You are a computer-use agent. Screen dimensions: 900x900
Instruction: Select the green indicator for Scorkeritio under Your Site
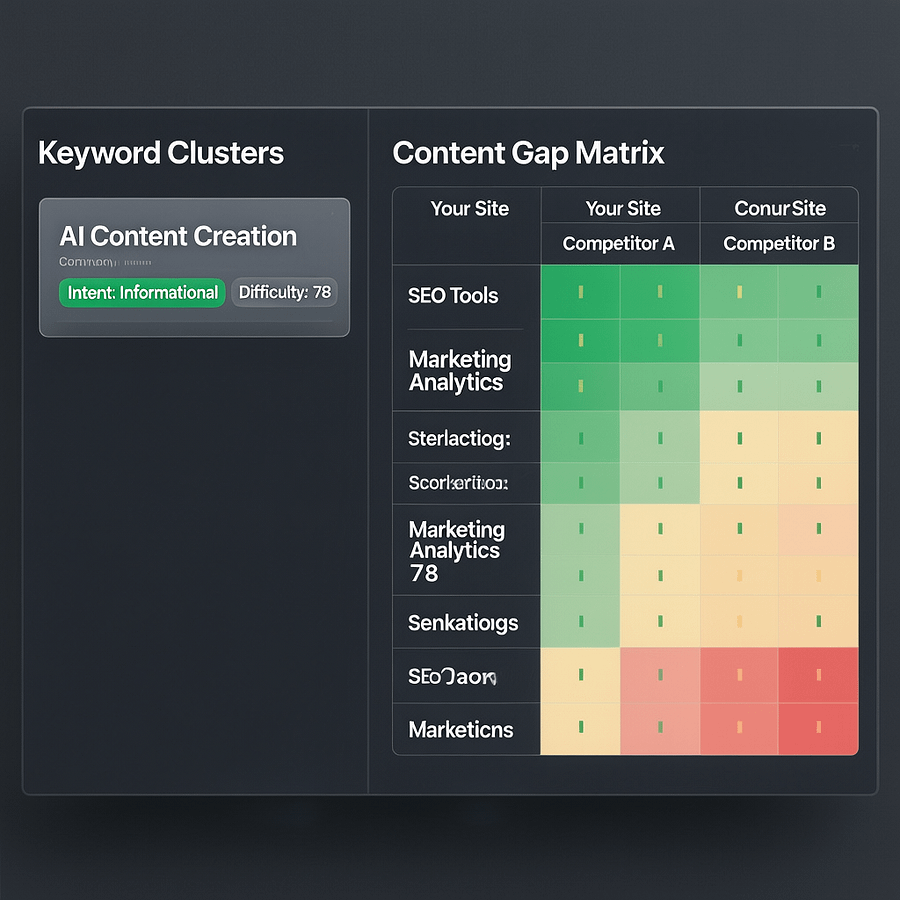coord(580,482)
